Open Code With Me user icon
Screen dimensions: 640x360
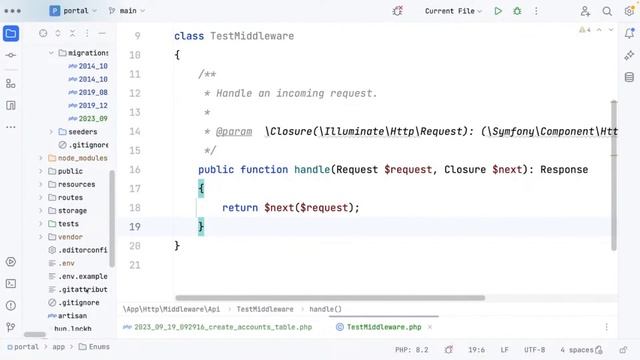[585, 11]
